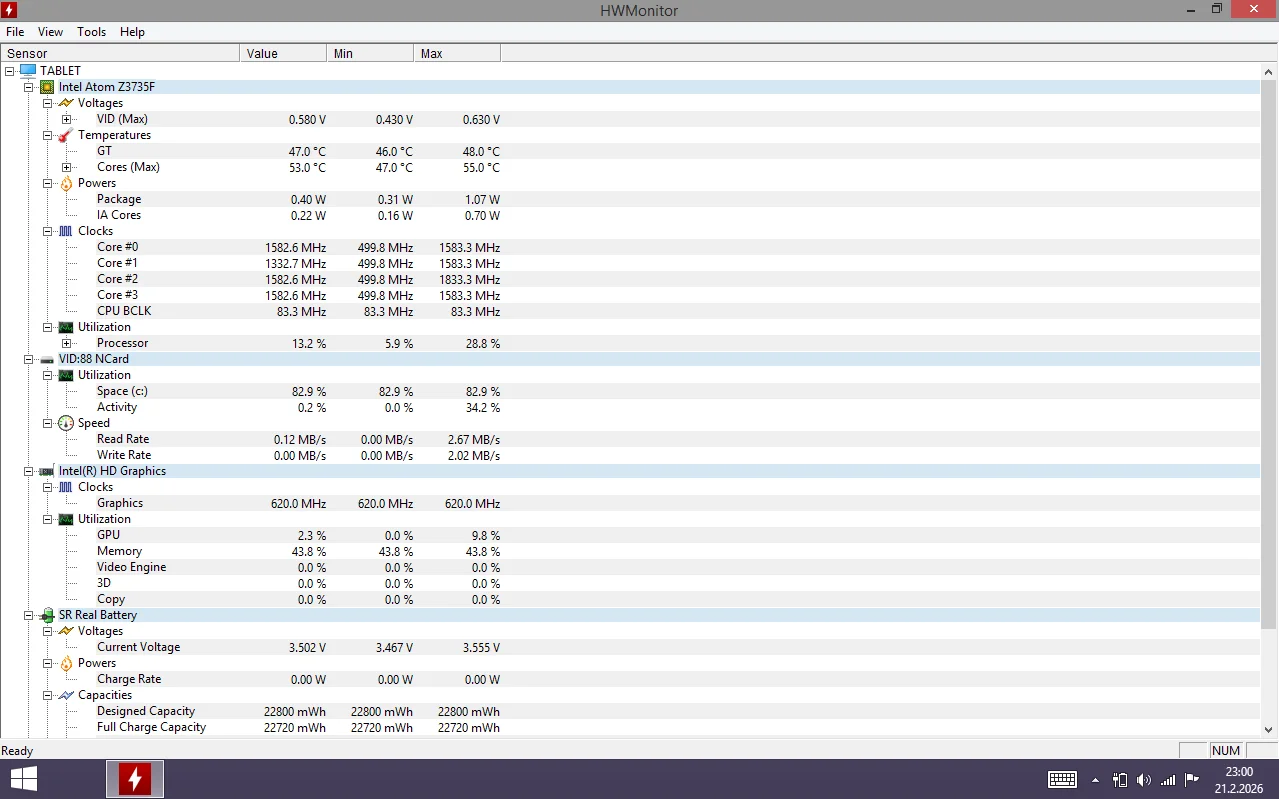
Task: Click the battery power tray icon
Action: (1120, 780)
